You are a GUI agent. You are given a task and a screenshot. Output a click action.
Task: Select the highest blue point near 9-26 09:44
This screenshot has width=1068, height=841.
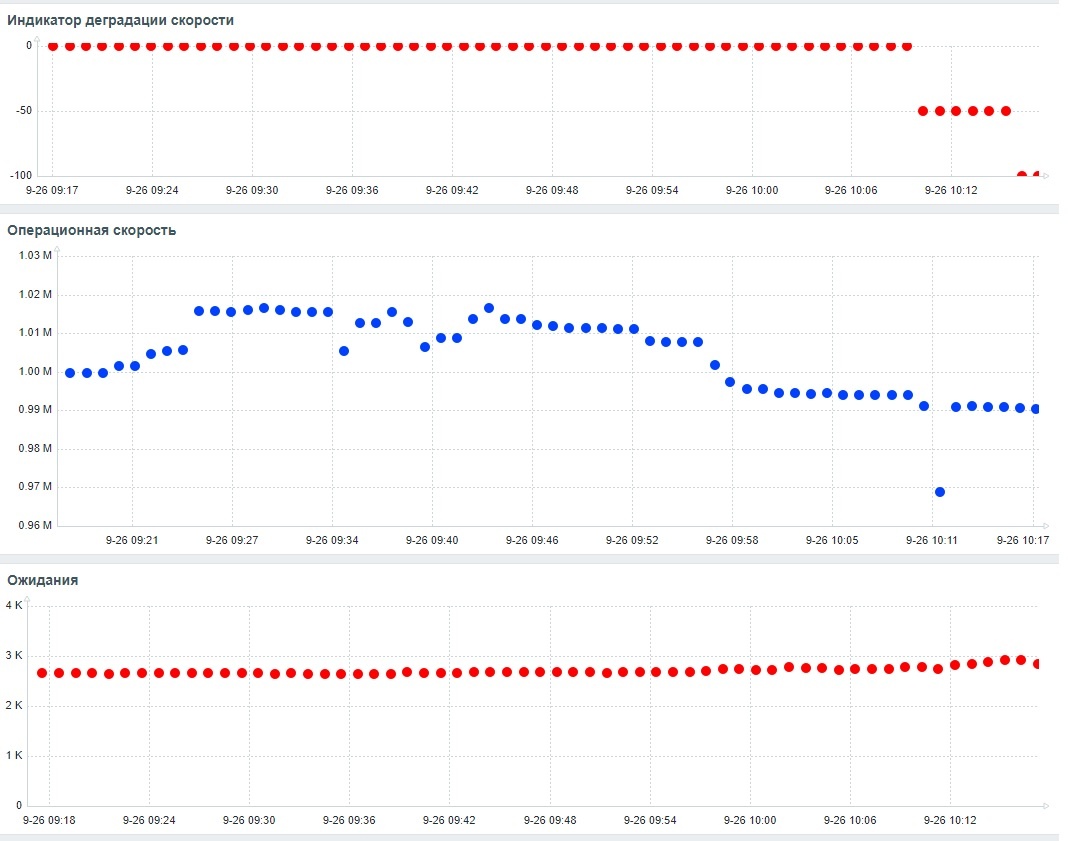tap(489, 307)
